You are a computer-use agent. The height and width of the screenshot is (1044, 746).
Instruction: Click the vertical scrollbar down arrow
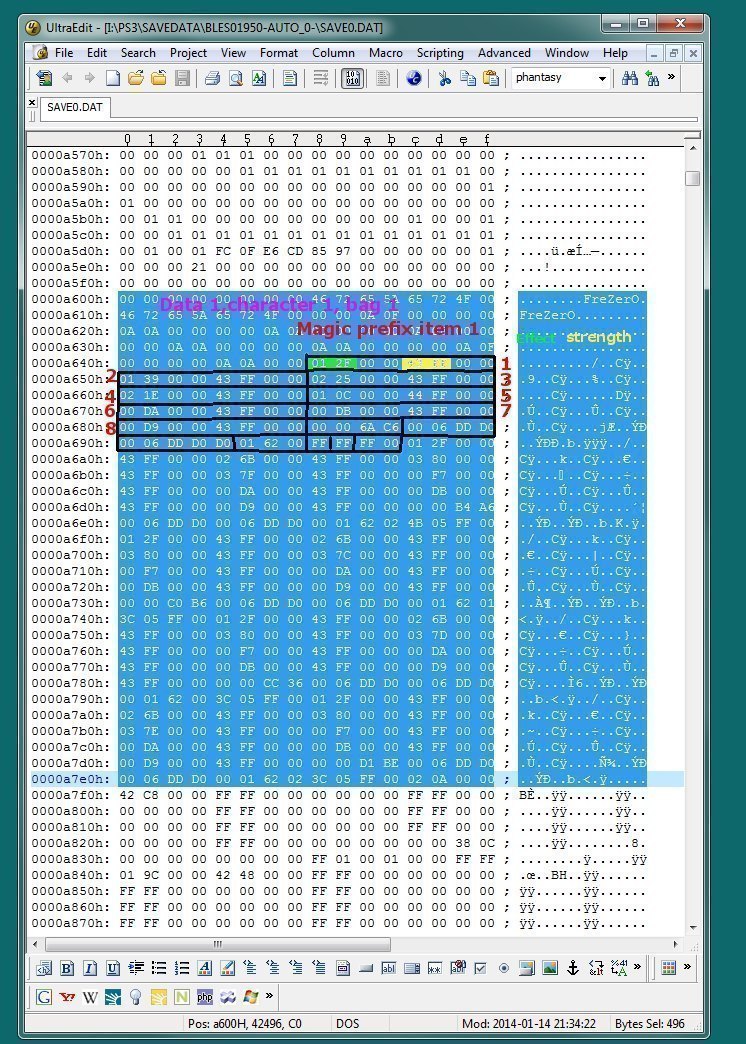[x=693, y=927]
